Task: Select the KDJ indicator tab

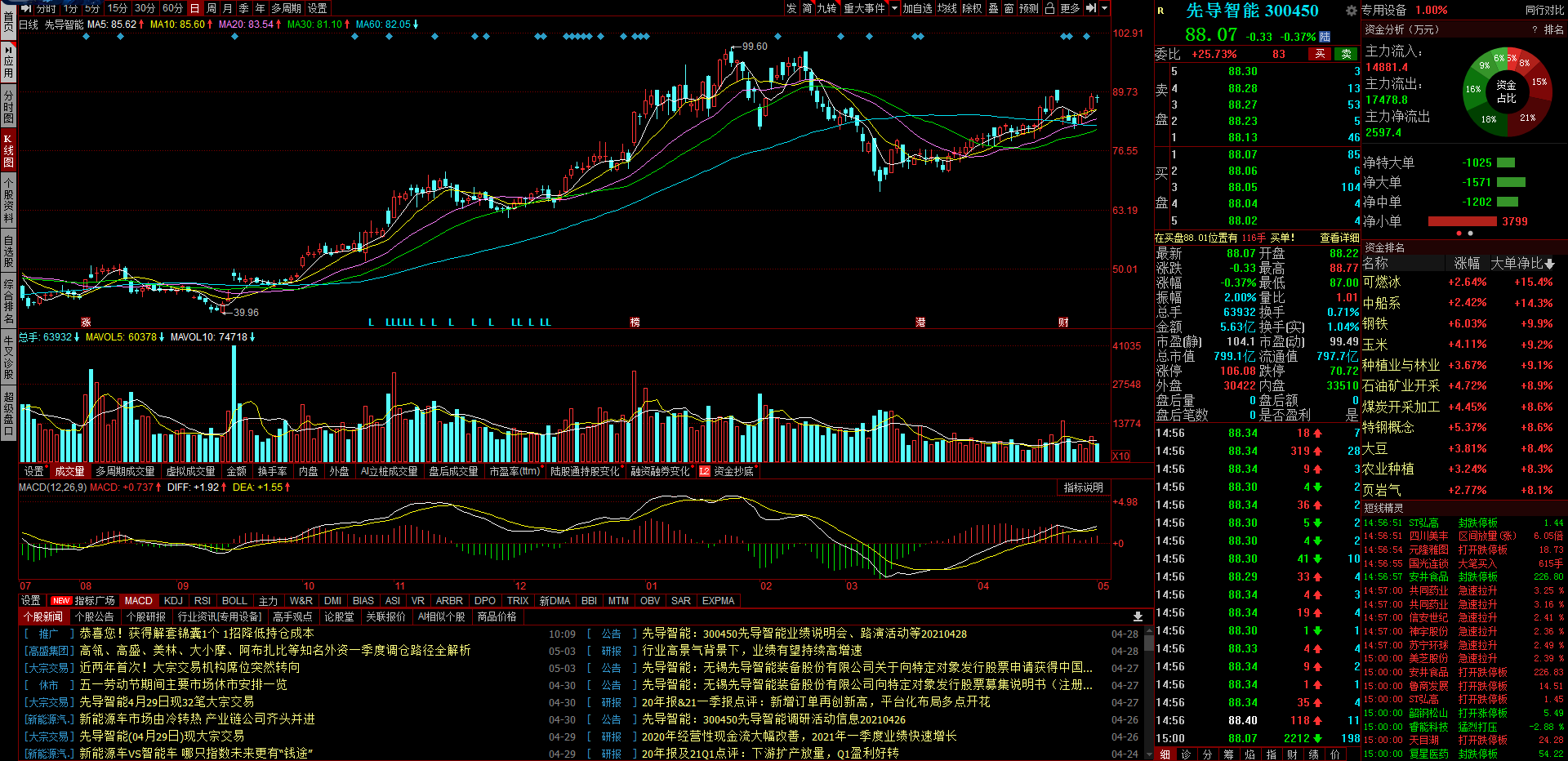Action: (173, 600)
